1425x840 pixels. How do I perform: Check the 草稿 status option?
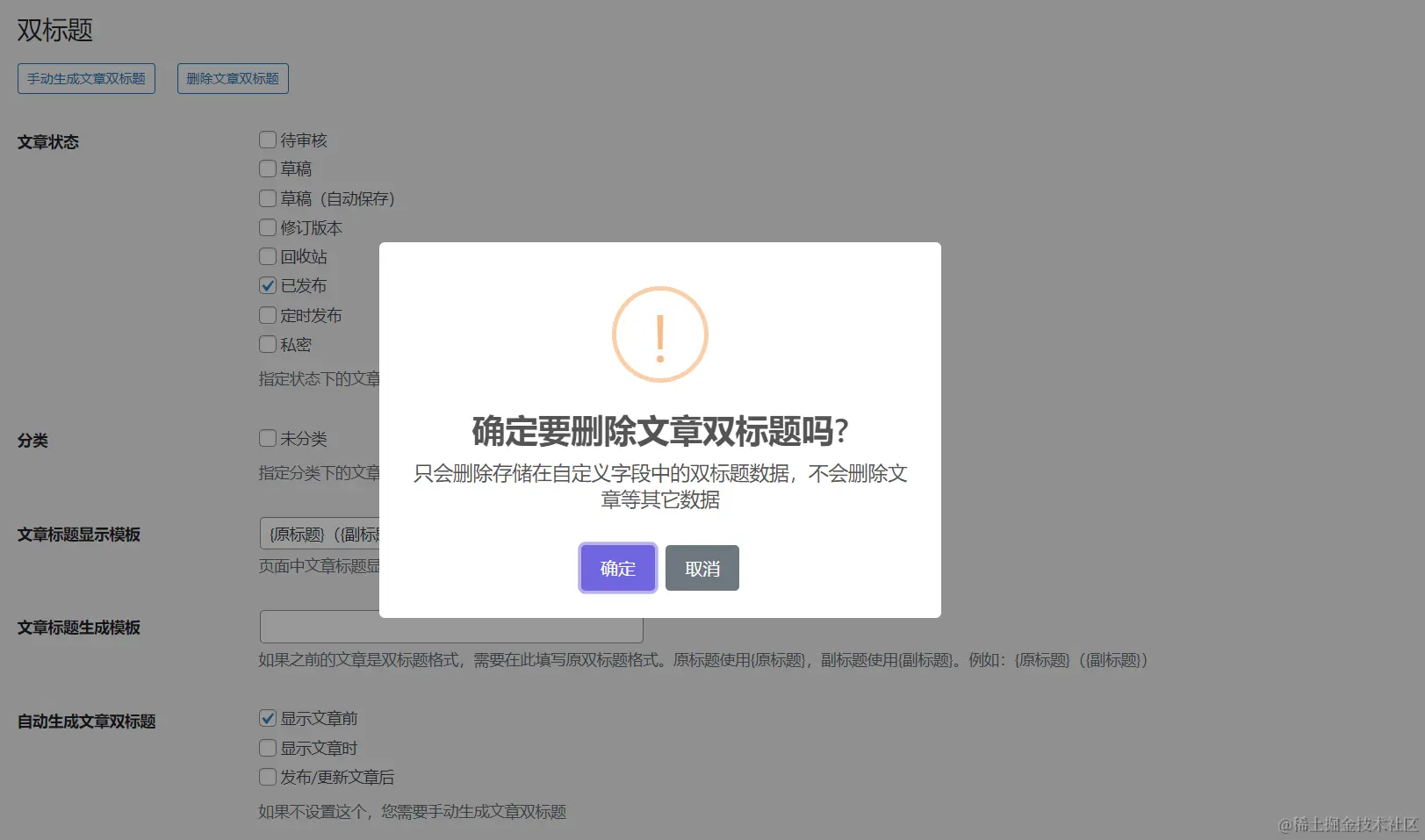pos(267,169)
